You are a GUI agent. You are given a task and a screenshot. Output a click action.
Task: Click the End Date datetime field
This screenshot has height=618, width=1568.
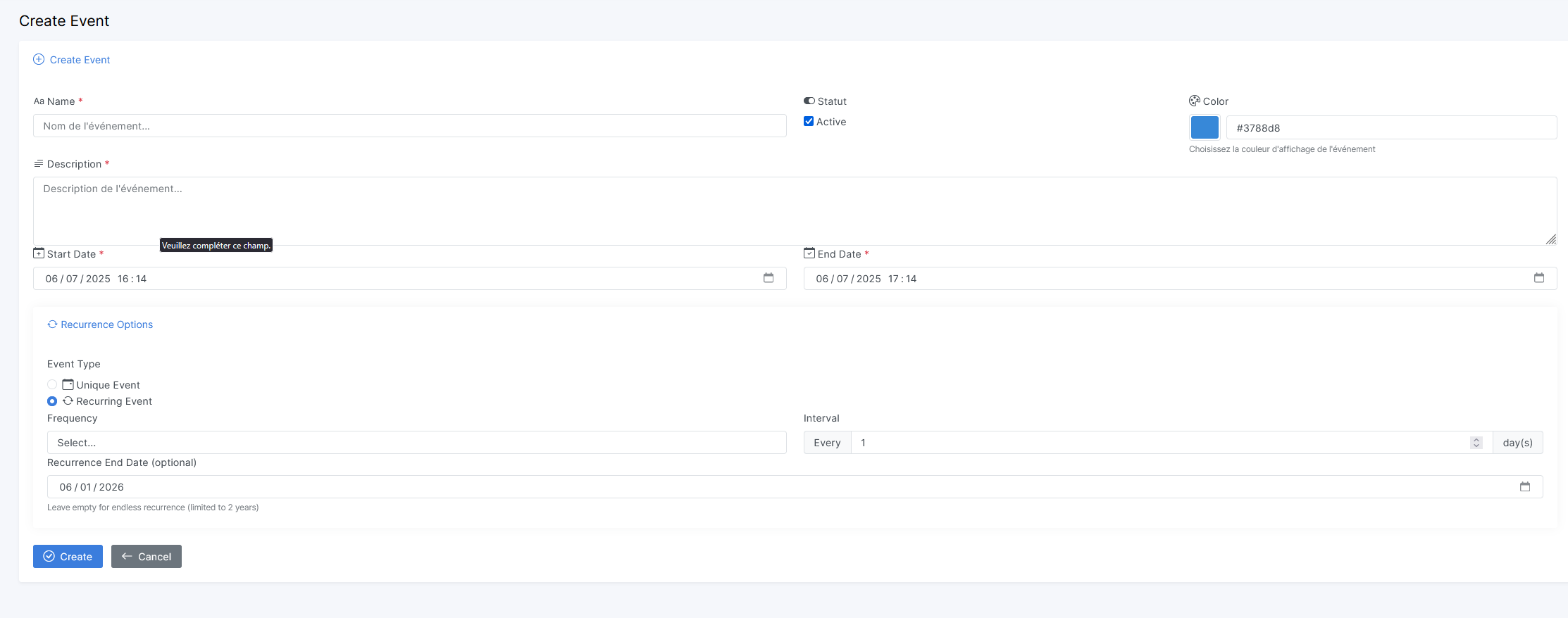tap(1180, 278)
